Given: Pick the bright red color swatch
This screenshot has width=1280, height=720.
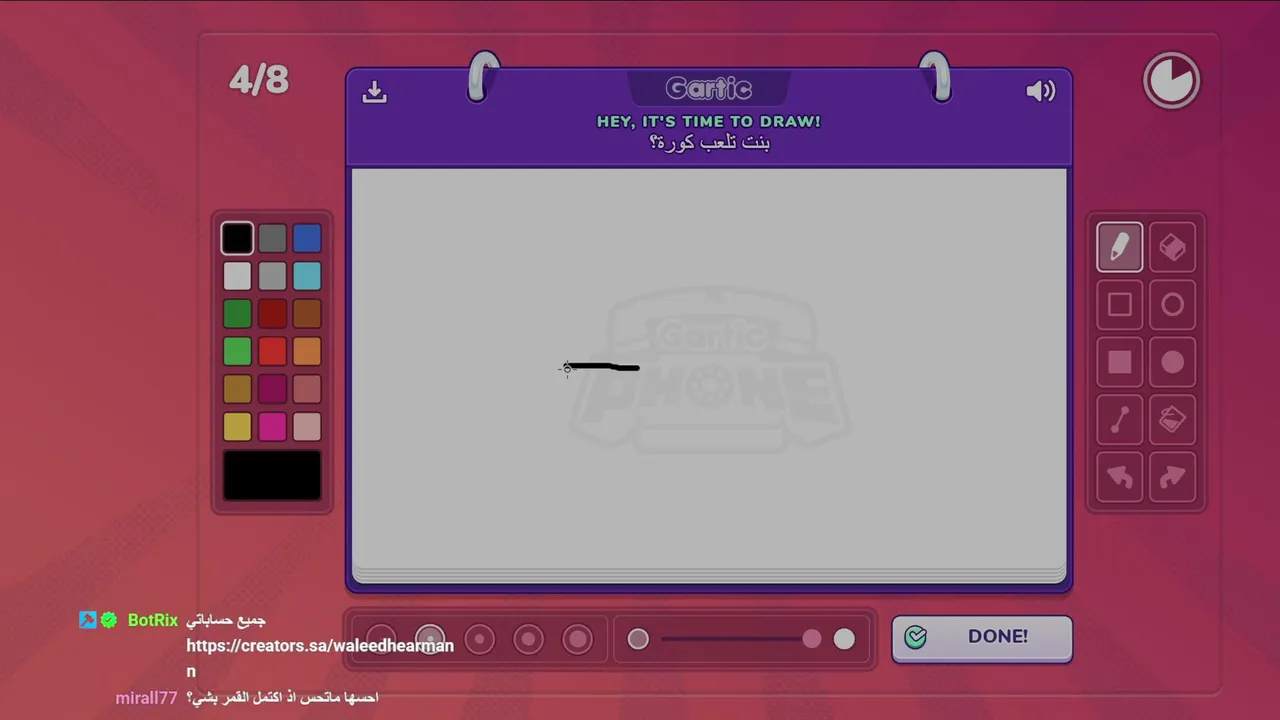Looking at the screenshot, I should tap(272, 351).
